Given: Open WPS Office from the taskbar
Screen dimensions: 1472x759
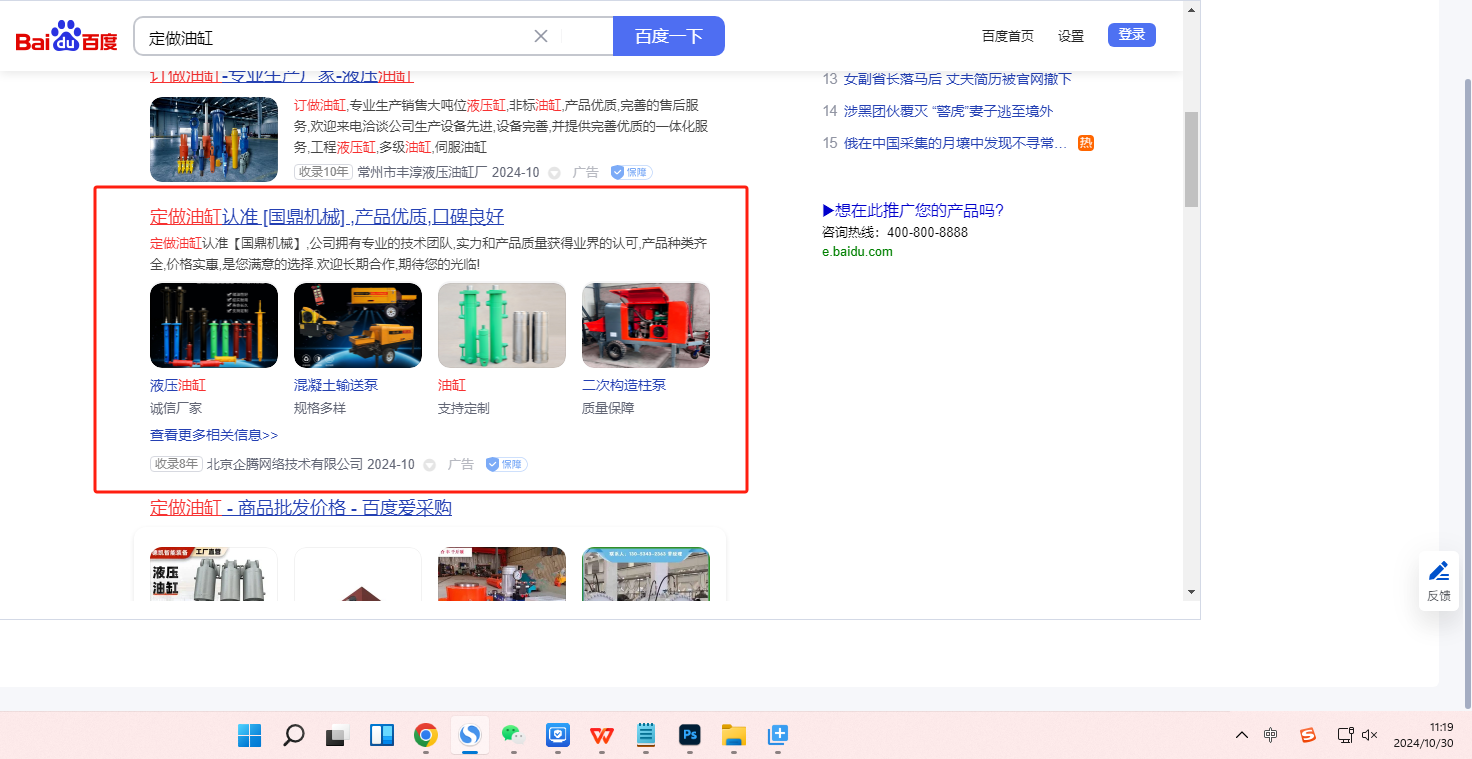Looking at the screenshot, I should click(602, 736).
